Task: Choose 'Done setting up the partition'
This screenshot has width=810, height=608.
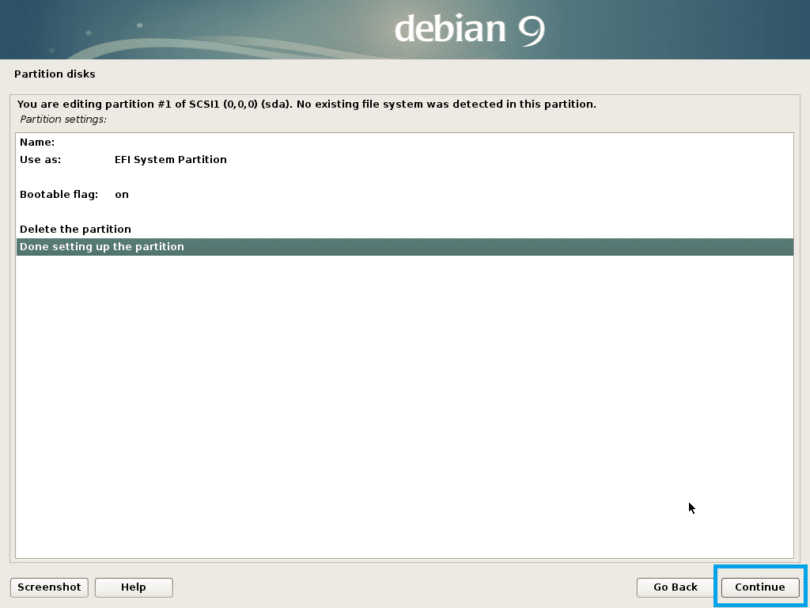Action: click(x=404, y=247)
